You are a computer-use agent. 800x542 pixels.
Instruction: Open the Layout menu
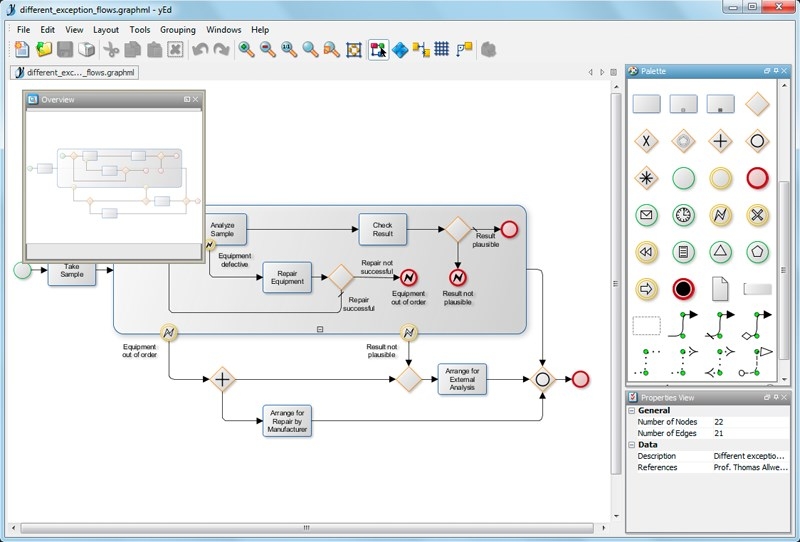point(105,30)
